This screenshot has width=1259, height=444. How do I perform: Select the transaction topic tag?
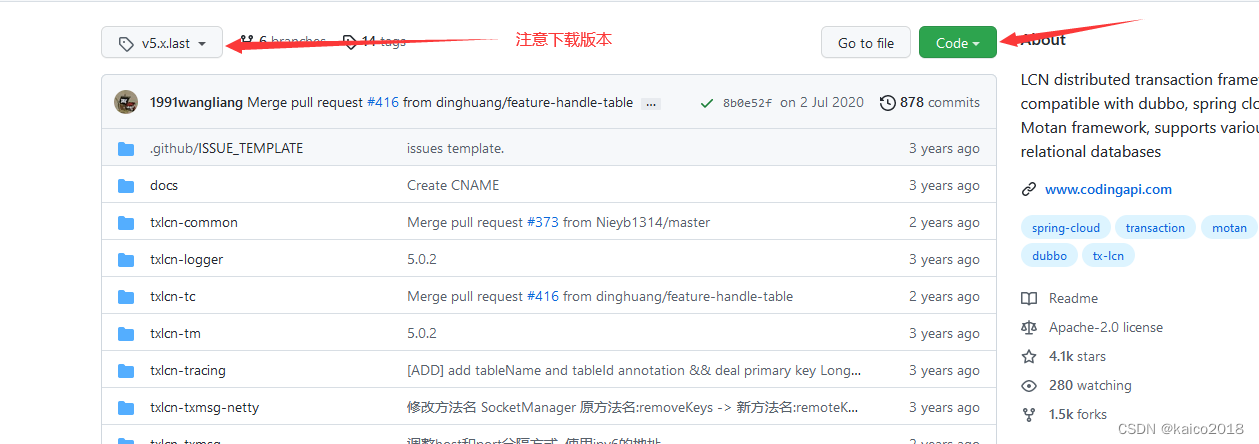[x=1155, y=228]
